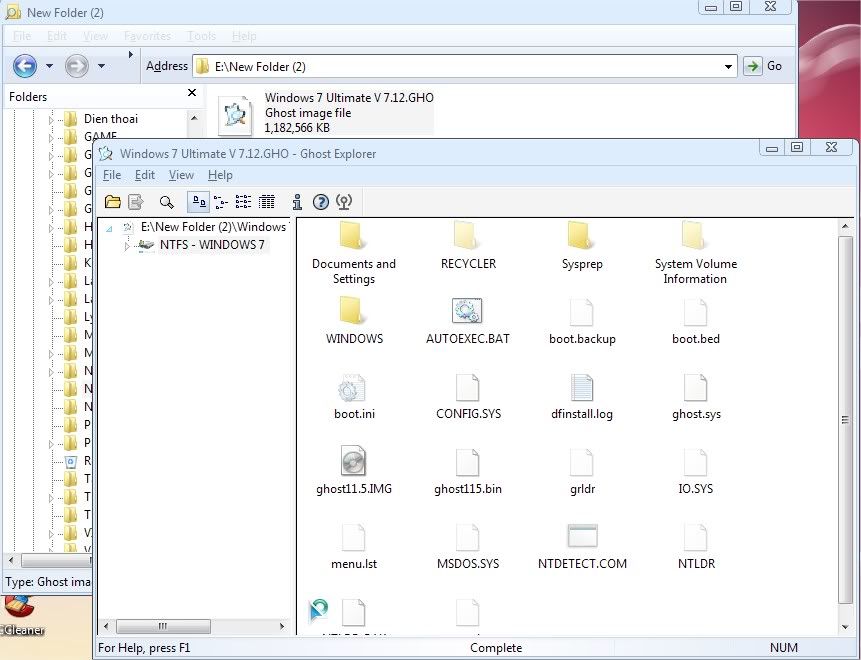Select NTFS - WINDOWS 7 in tree

pos(212,245)
